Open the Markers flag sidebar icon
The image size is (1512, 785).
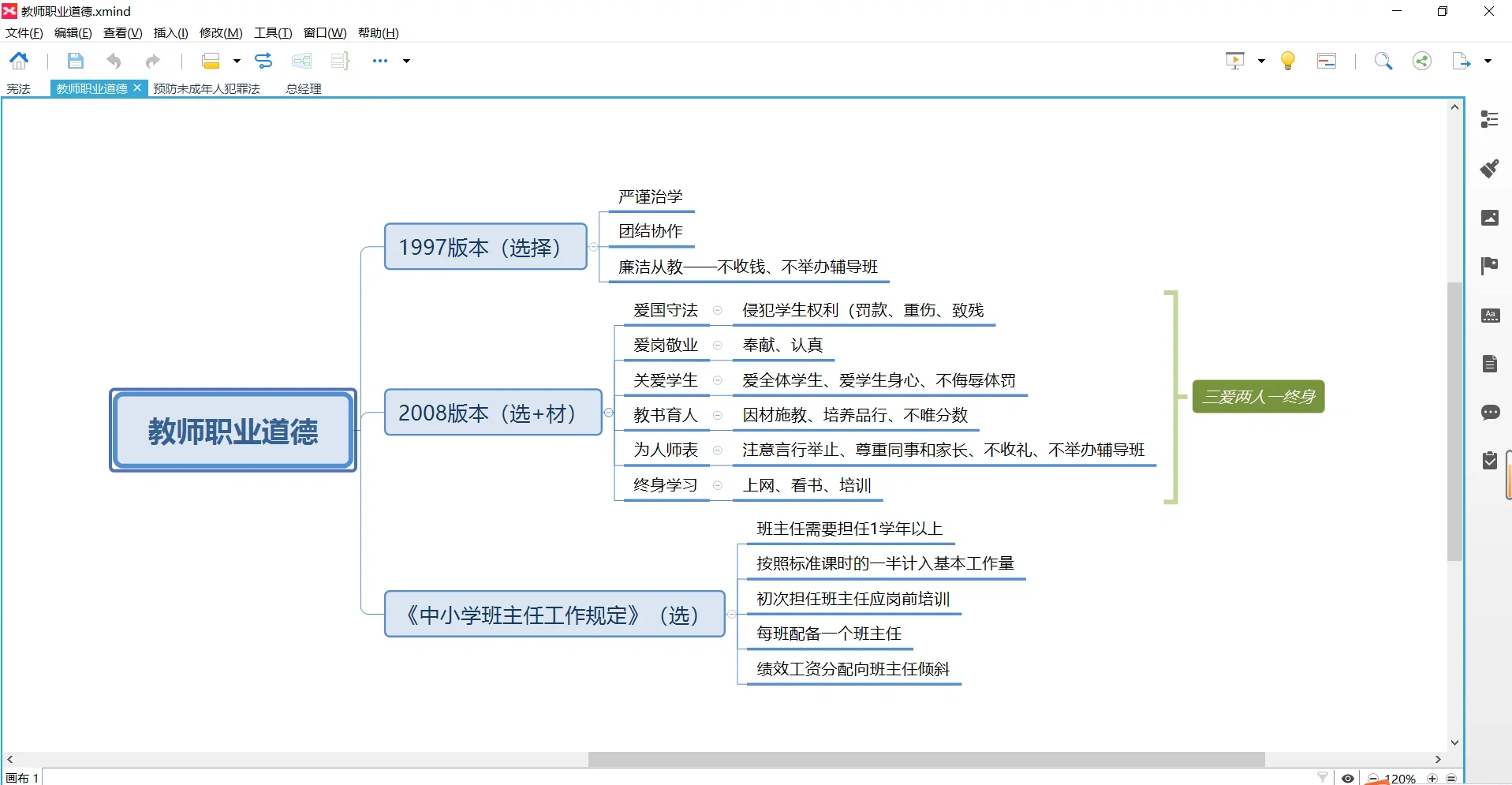coord(1490,266)
